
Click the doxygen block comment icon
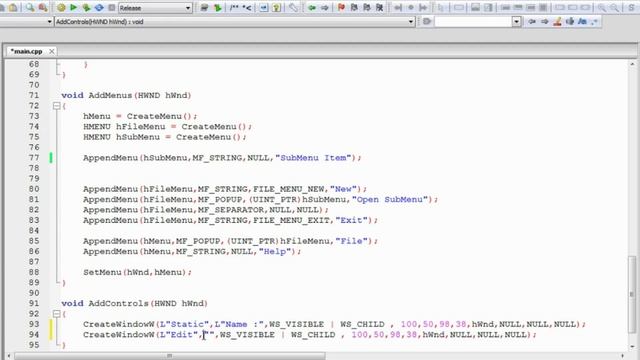coord(234,7)
